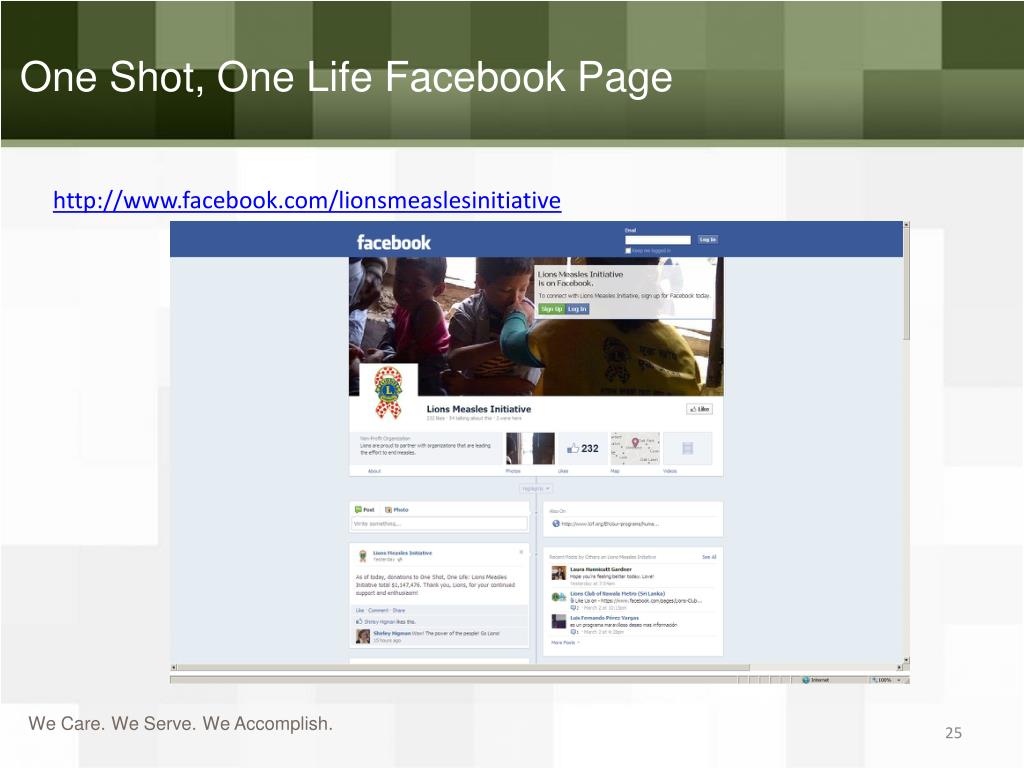Click the More Posts link
The height and width of the screenshot is (768, 1024).
[565, 643]
